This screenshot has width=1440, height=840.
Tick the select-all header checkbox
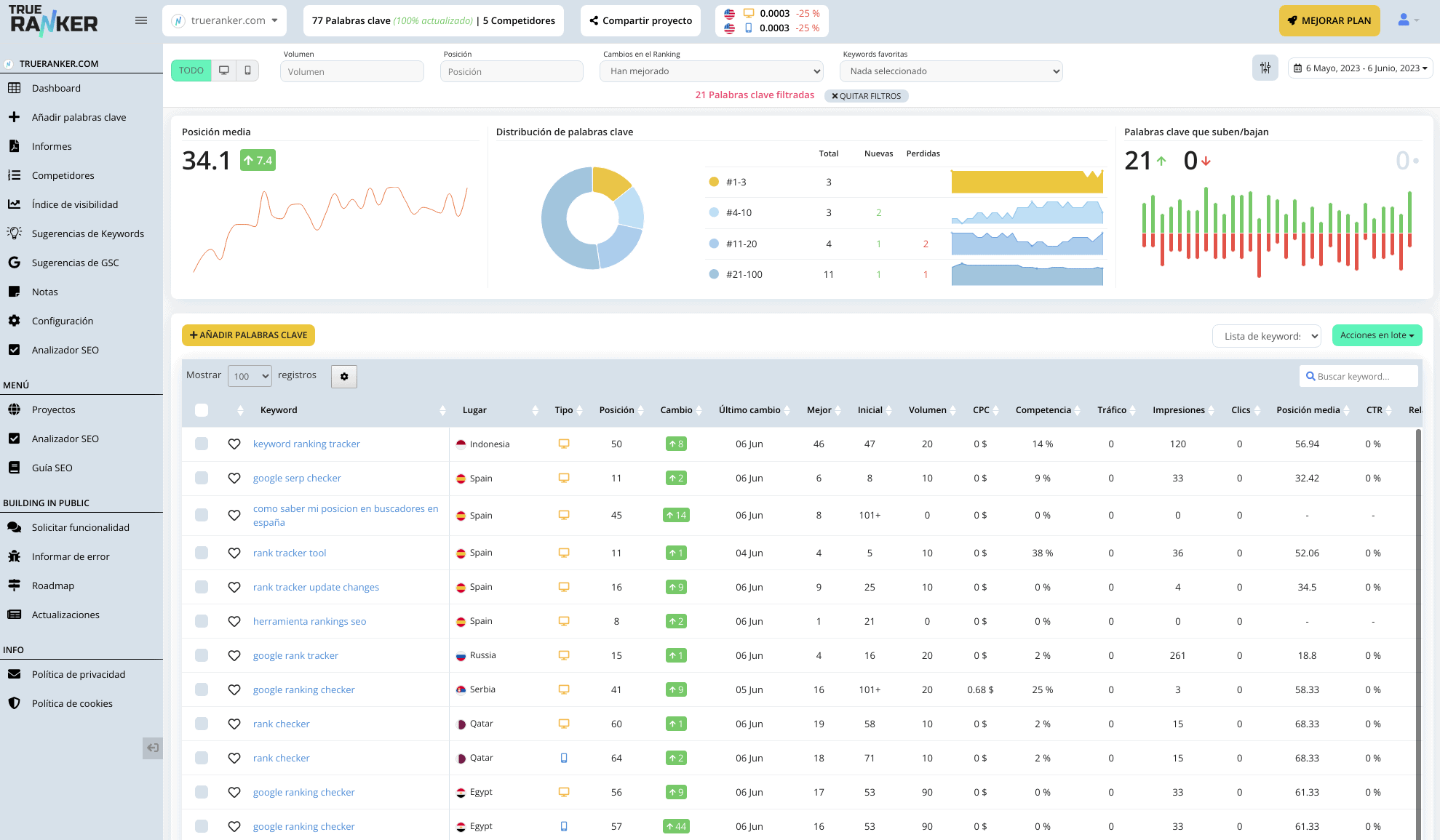(x=202, y=410)
